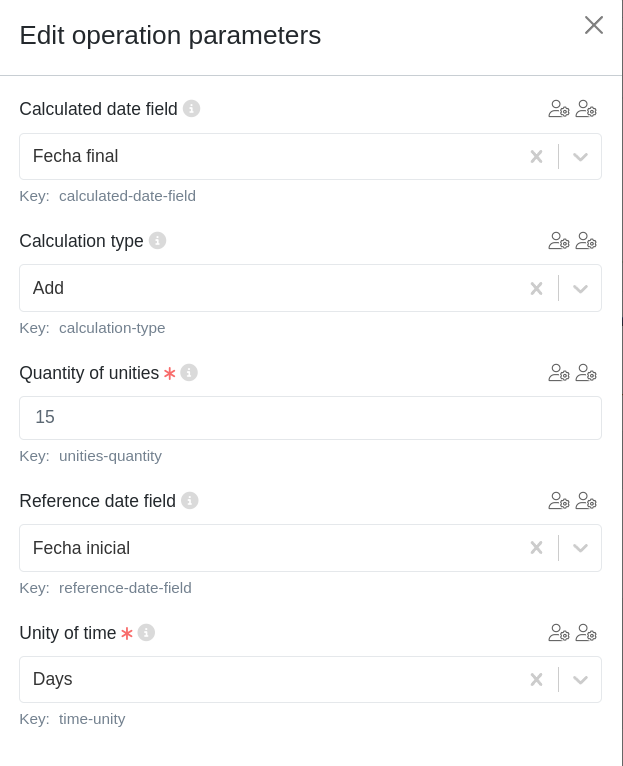Expand the Reference date field dropdown
The height and width of the screenshot is (766, 623).
[x=580, y=548]
